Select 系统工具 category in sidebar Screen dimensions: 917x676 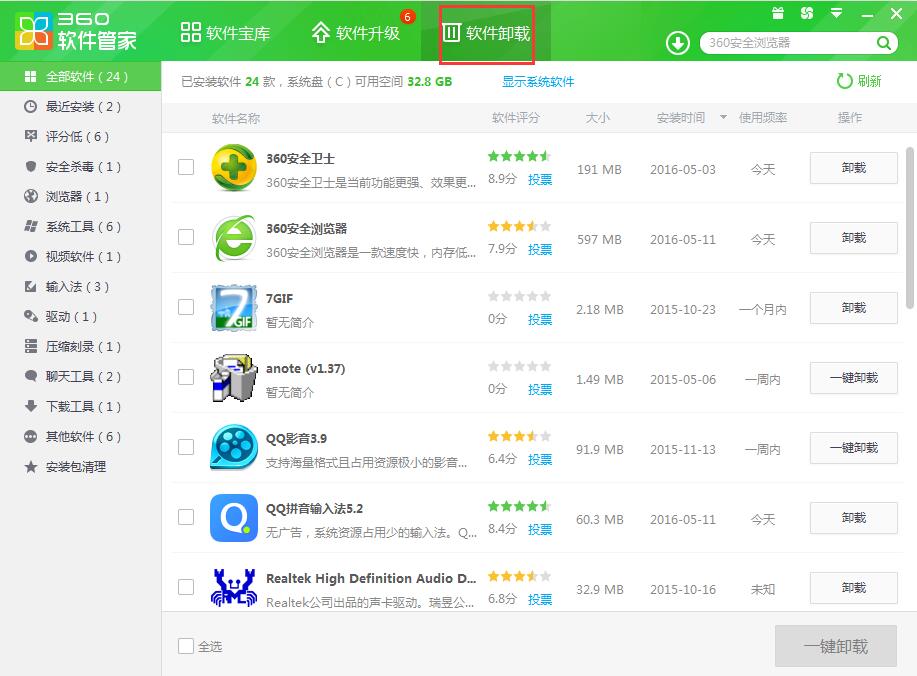(80, 226)
